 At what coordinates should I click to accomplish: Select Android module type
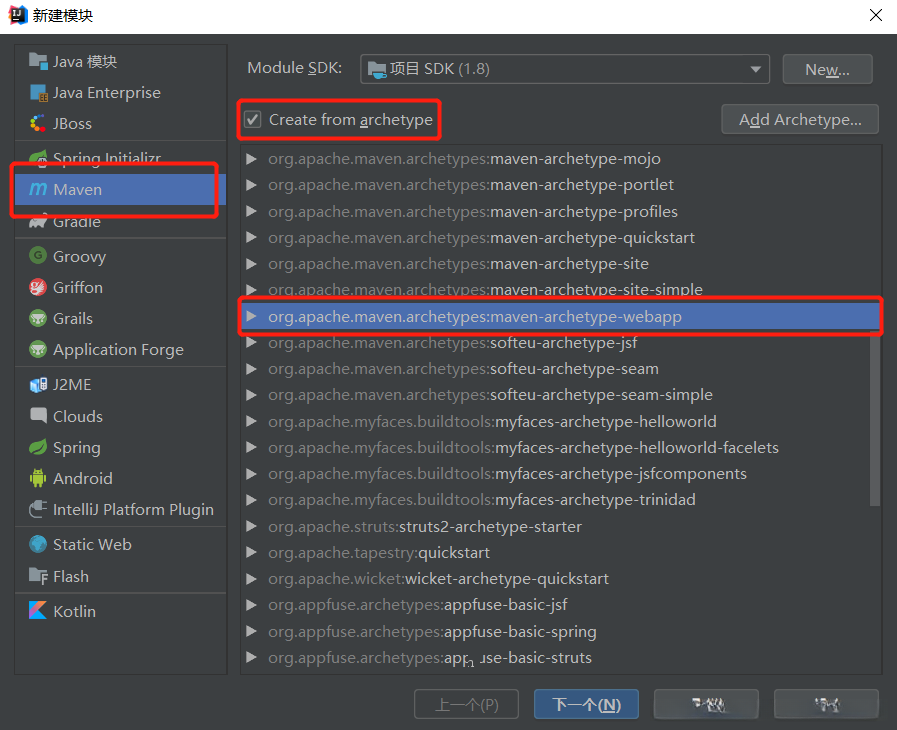point(121,478)
